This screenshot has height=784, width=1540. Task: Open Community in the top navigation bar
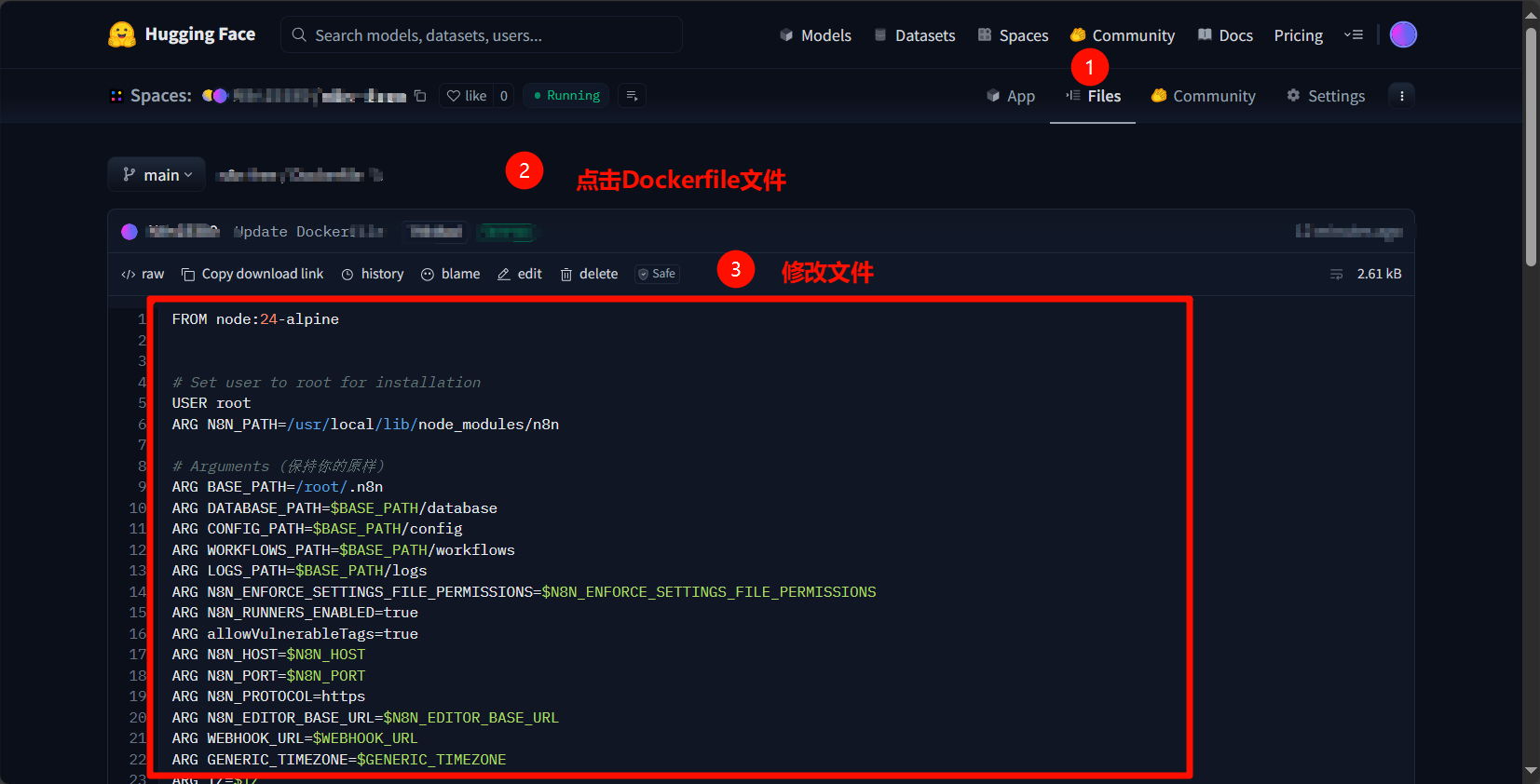(x=1123, y=35)
